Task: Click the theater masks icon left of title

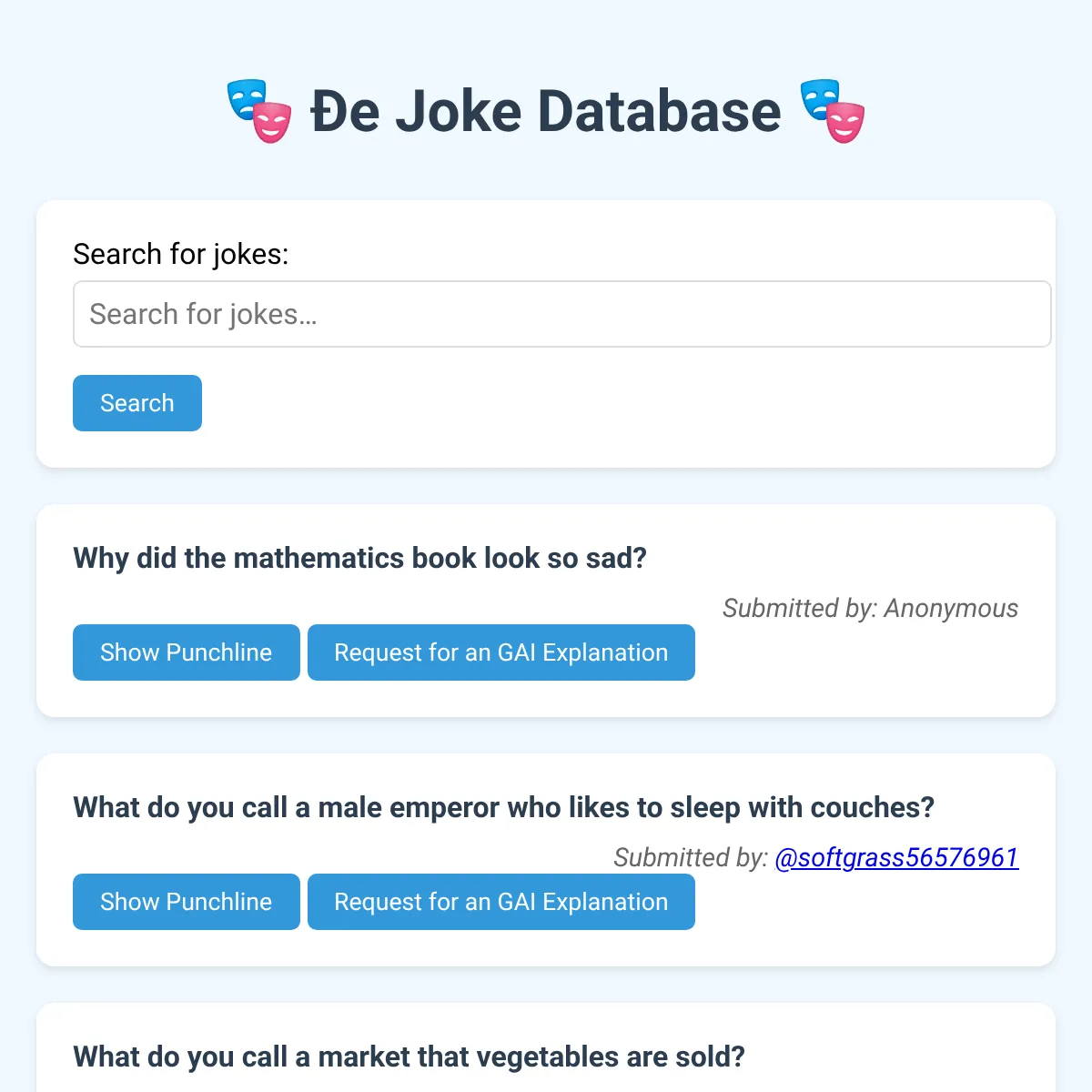Action: tap(259, 111)
